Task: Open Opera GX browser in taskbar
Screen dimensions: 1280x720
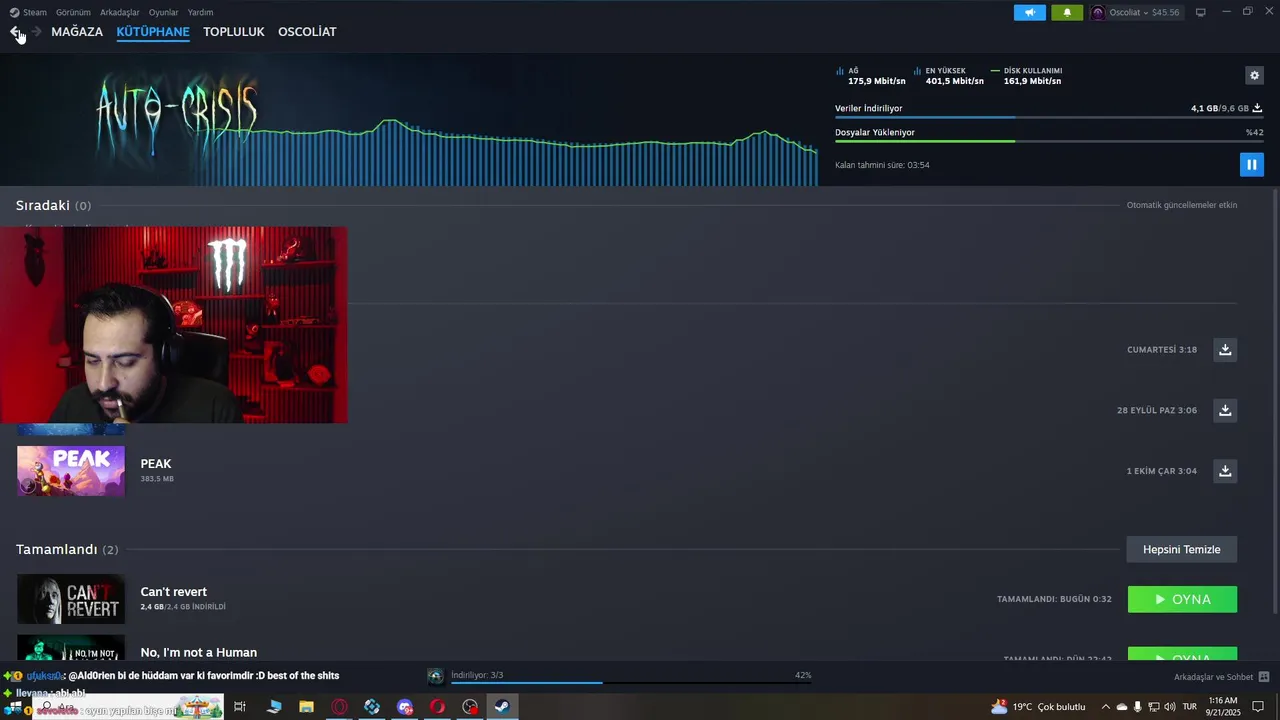Action: [x=340, y=707]
